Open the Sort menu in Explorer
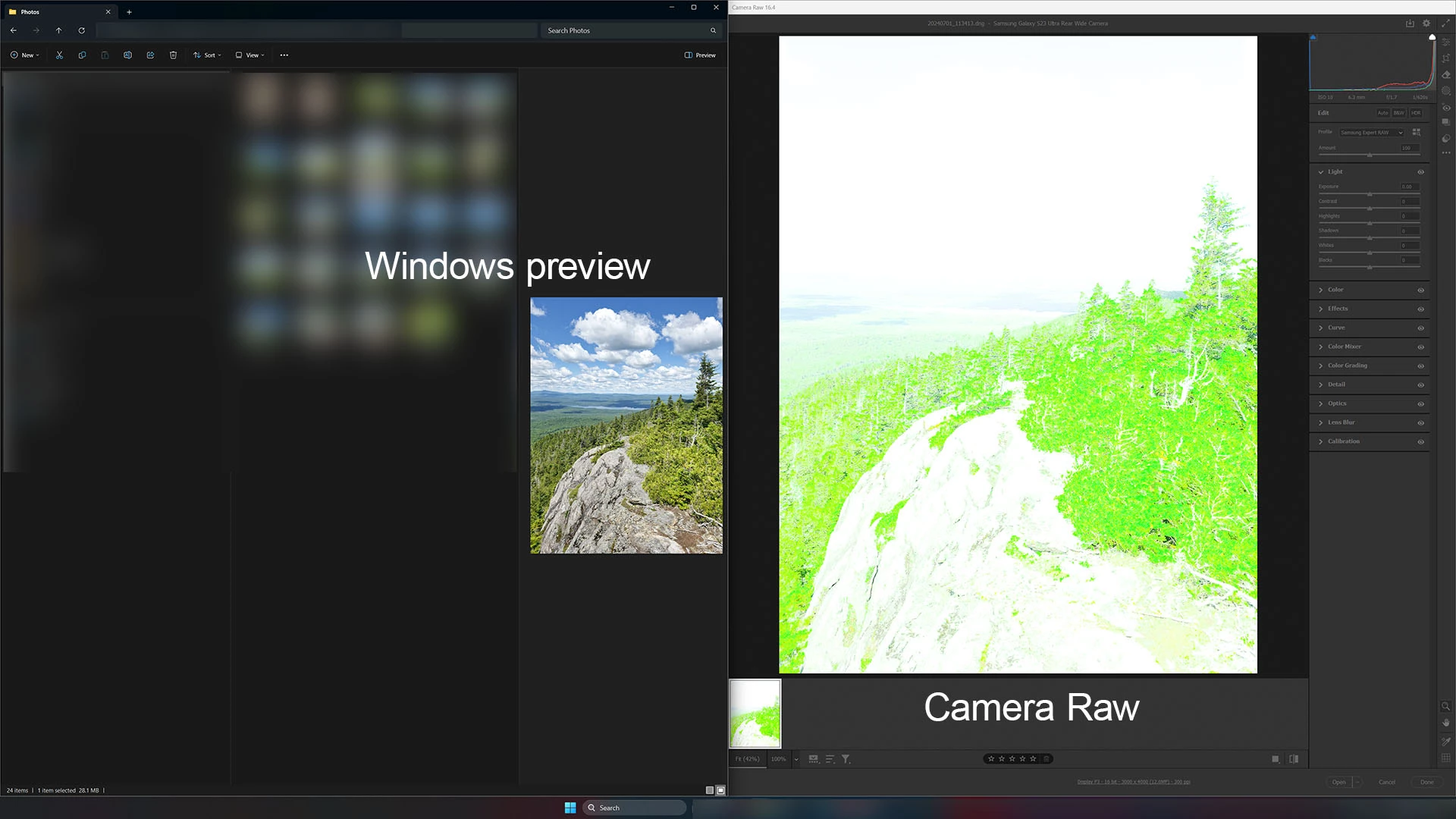Image resolution: width=1456 pixels, height=819 pixels. tap(207, 55)
